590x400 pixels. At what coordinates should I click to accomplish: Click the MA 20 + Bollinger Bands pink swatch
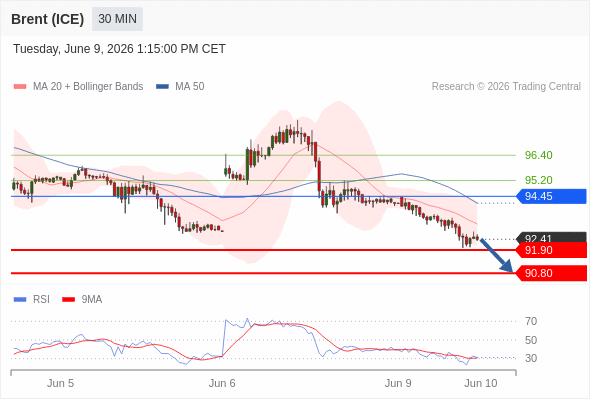pyautogui.click(x=20, y=87)
